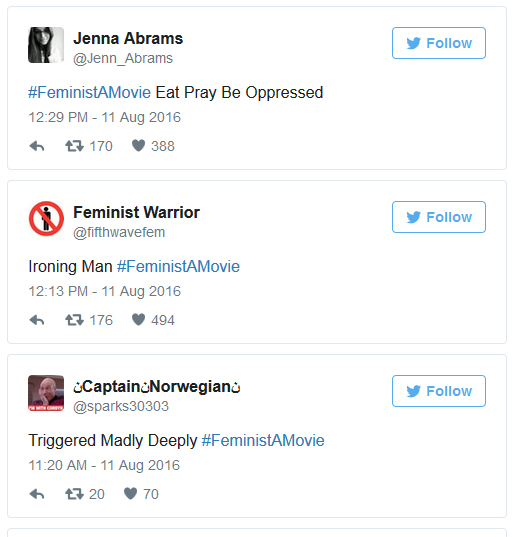Reply to Feminist Warrior's tweet
The image size is (513, 537).
(37, 320)
